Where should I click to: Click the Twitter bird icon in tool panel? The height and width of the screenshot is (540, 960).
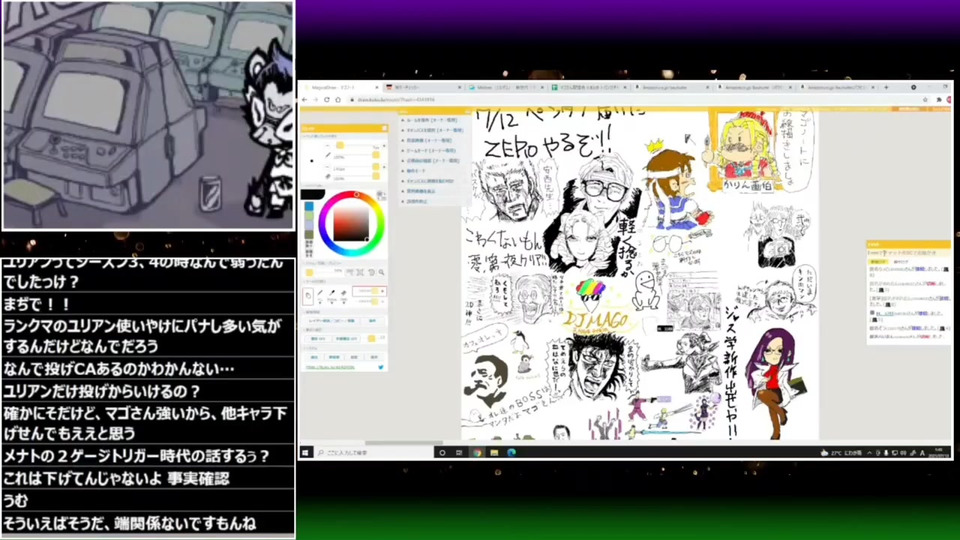(381, 367)
